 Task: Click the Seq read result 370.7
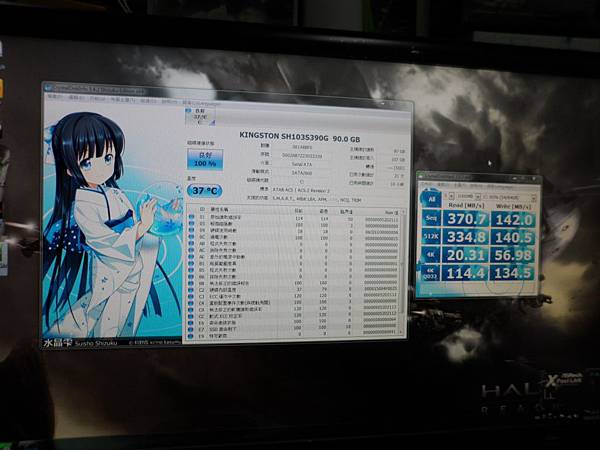[x=466, y=219]
